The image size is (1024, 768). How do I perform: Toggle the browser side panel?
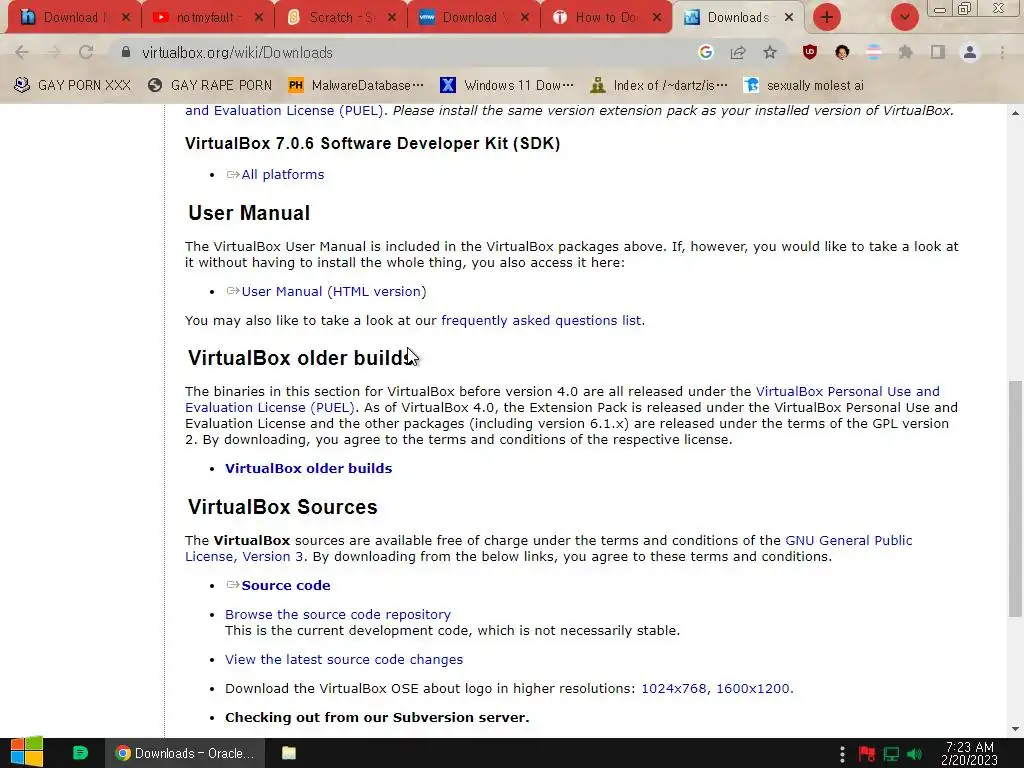938,52
